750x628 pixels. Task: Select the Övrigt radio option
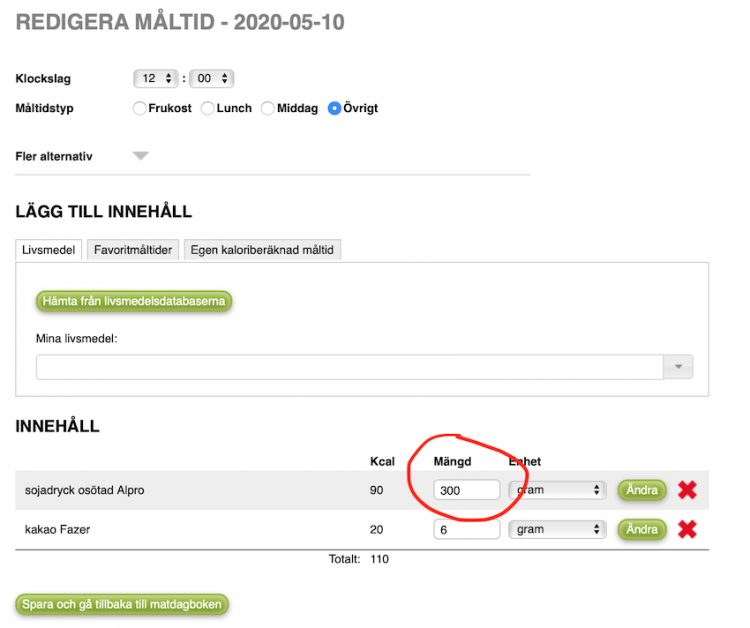point(334,109)
